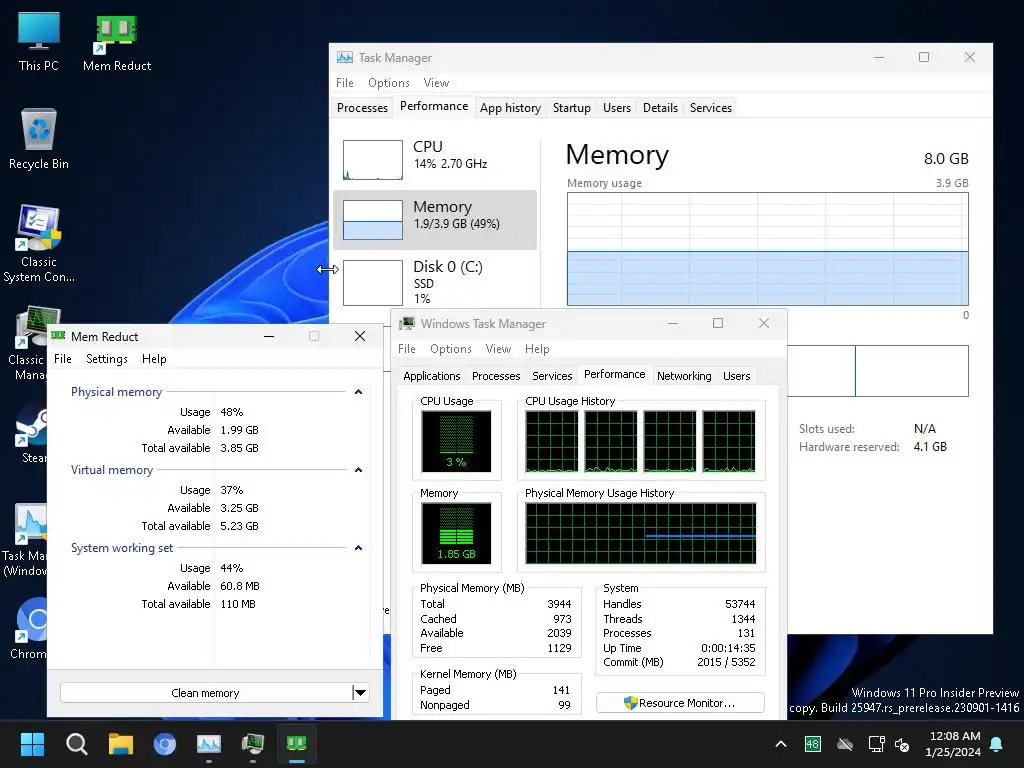Click the network tray icon
This screenshot has height=768, width=1024.
pos(876,744)
